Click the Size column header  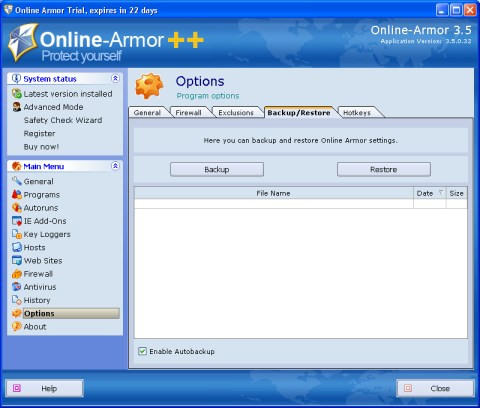point(457,193)
